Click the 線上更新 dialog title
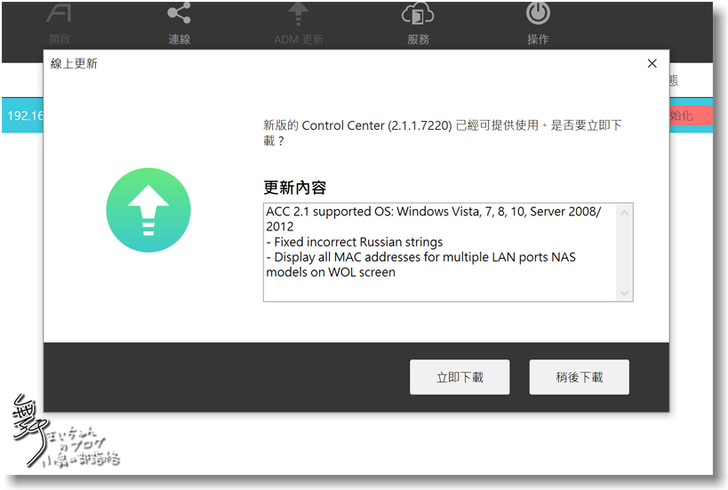 (74, 64)
